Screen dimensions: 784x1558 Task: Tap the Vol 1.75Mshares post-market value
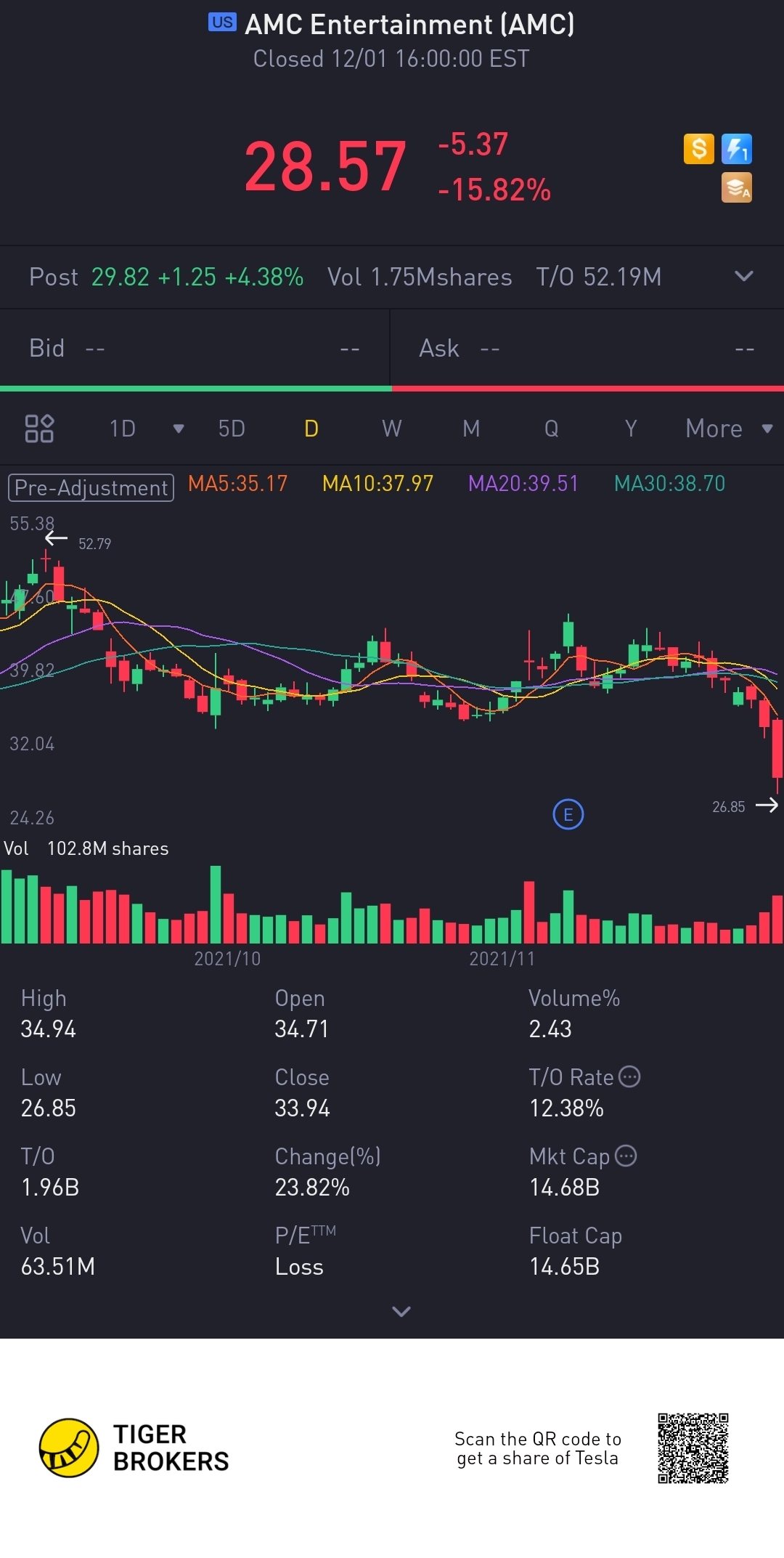[x=420, y=277]
